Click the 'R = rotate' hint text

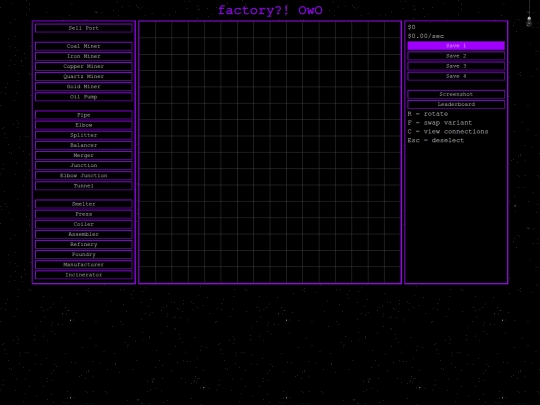(x=428, y=114)
